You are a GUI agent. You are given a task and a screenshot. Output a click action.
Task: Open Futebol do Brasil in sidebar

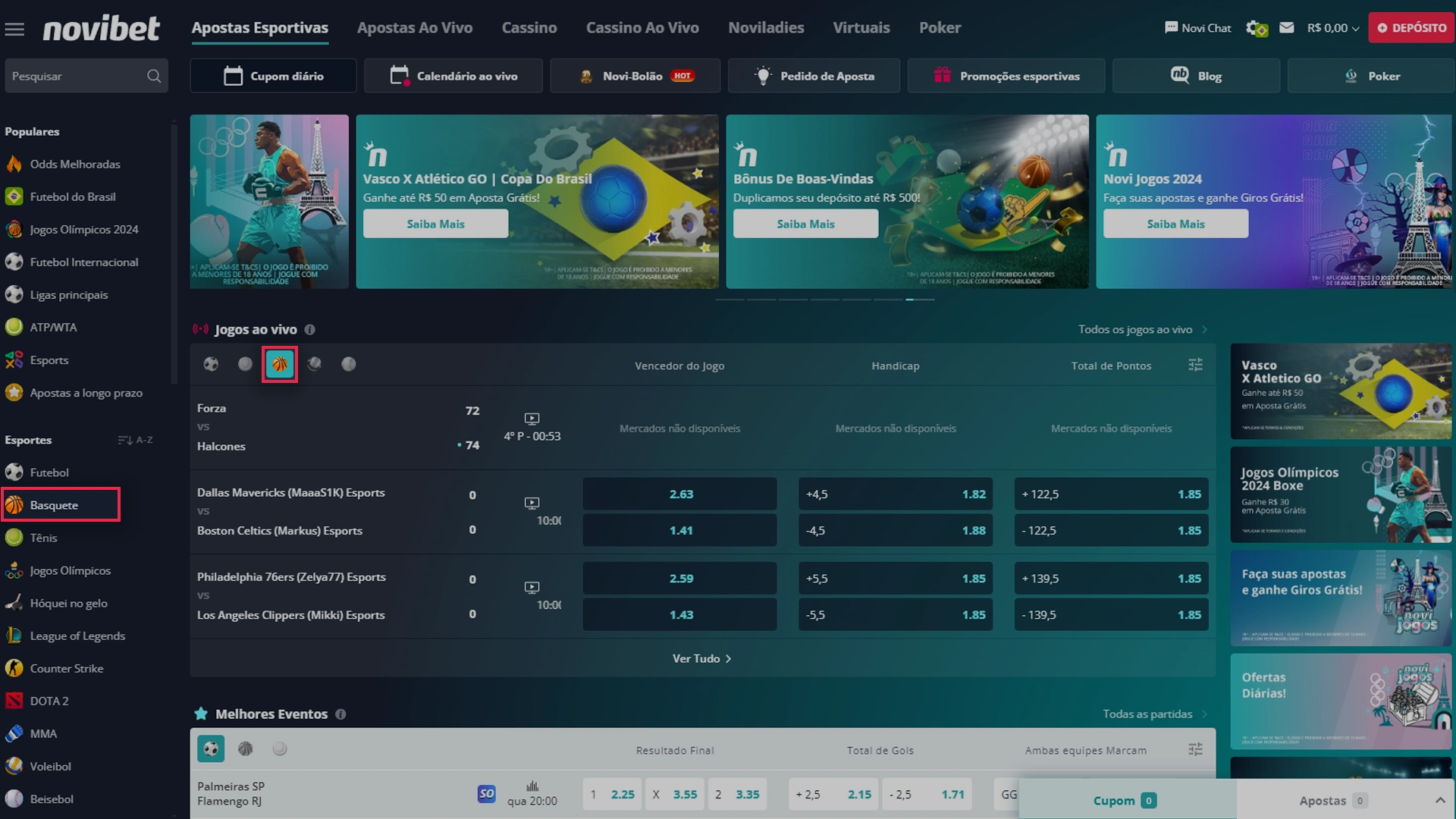point(73,196)
